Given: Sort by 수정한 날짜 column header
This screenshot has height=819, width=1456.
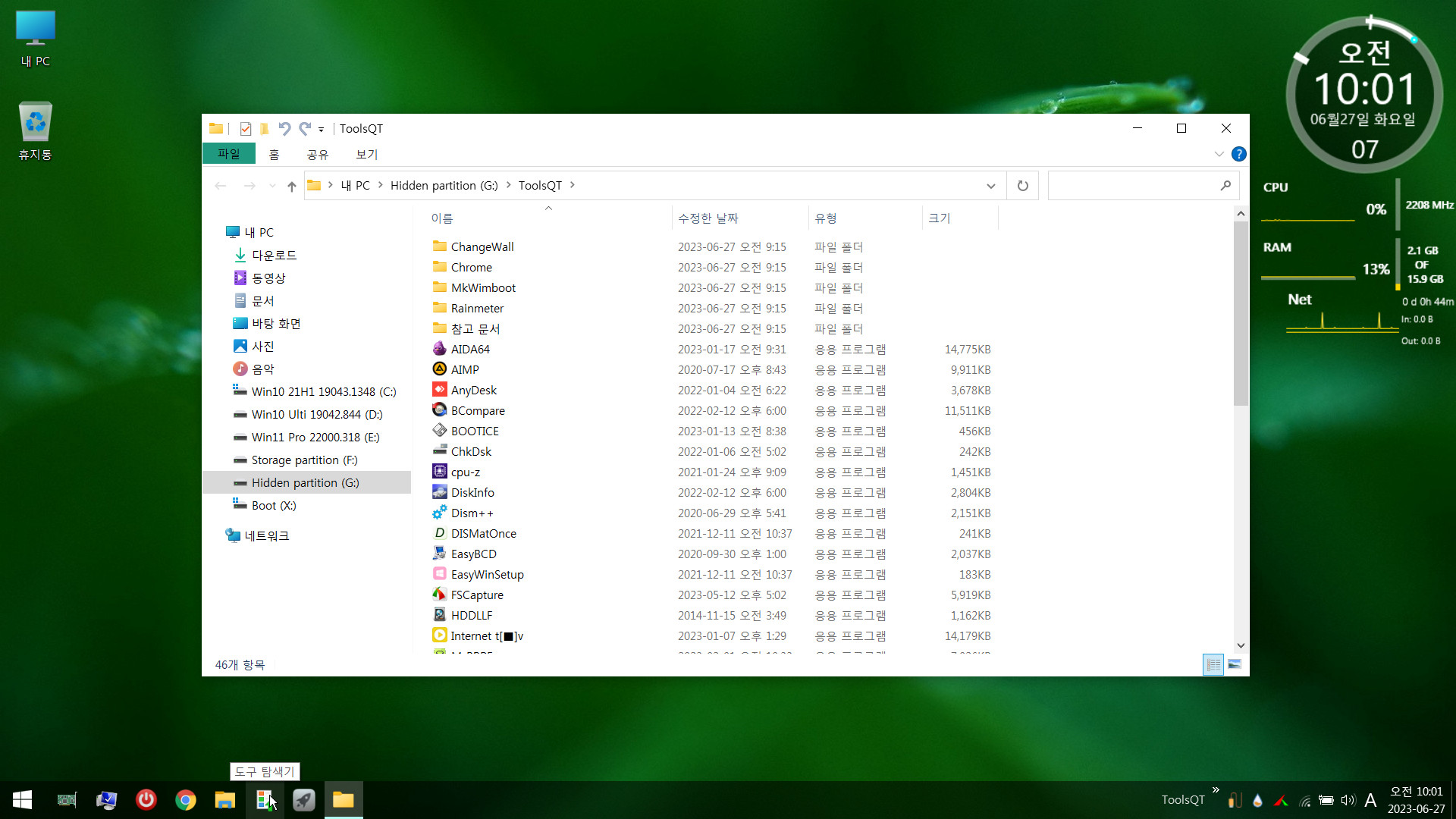Looking at the screenshot, I should (x=740, y=218).
